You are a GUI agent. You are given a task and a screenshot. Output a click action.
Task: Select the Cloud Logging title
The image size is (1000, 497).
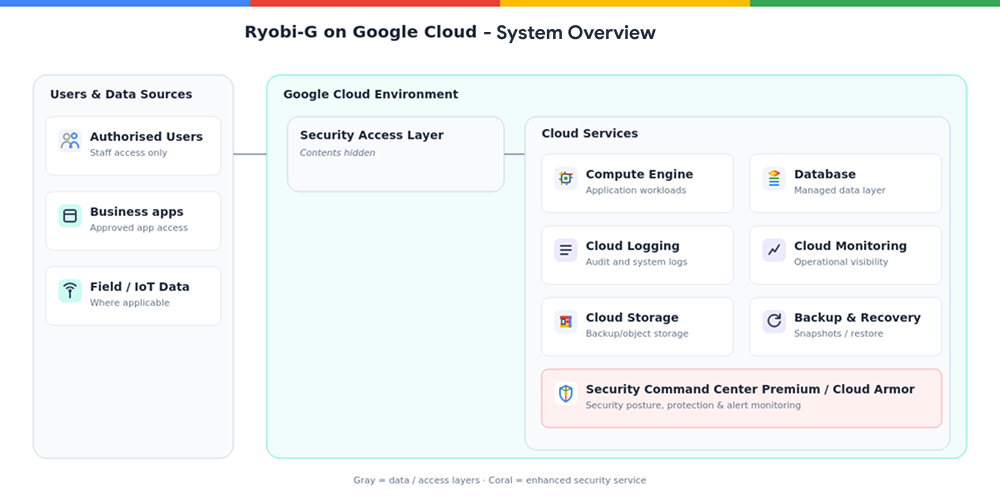633,246
